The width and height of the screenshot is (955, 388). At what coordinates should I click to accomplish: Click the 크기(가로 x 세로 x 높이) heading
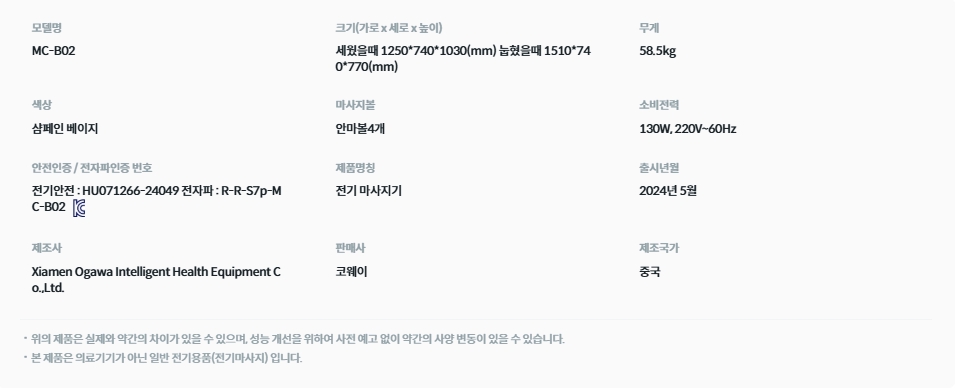pyautogui.click(x=389, y=27)
